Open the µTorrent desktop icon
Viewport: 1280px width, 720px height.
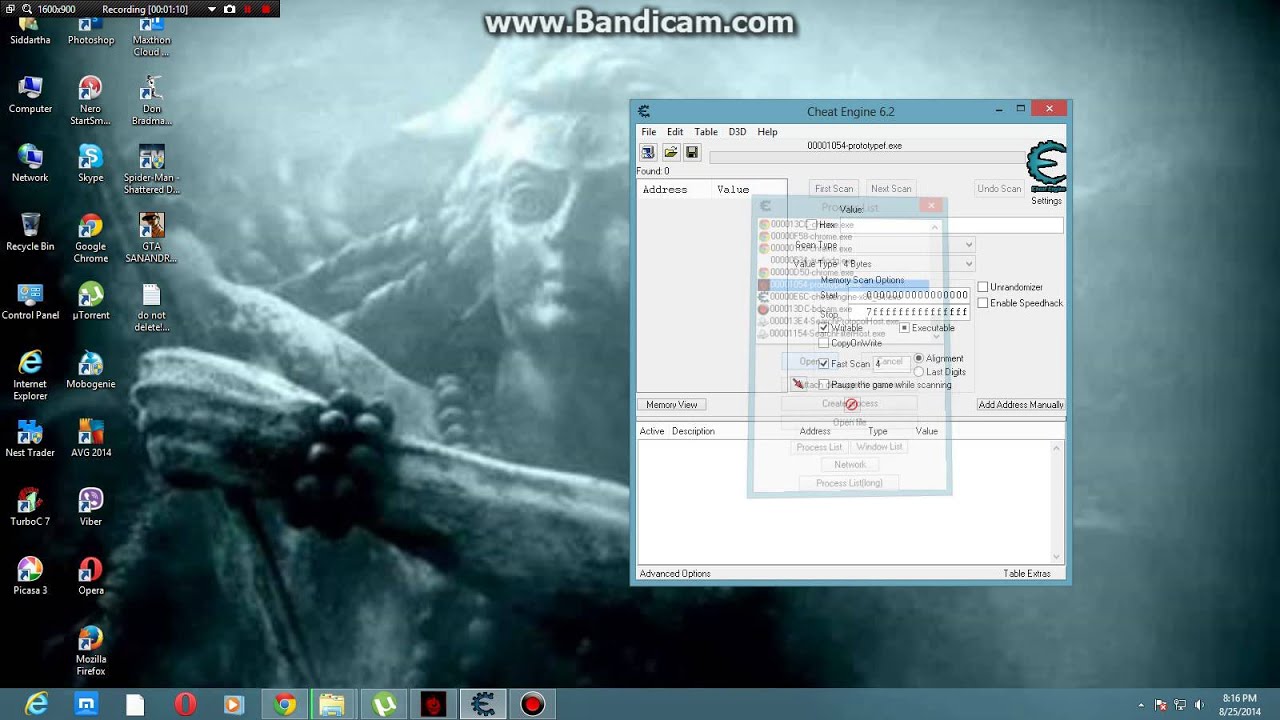click(91, 301)
